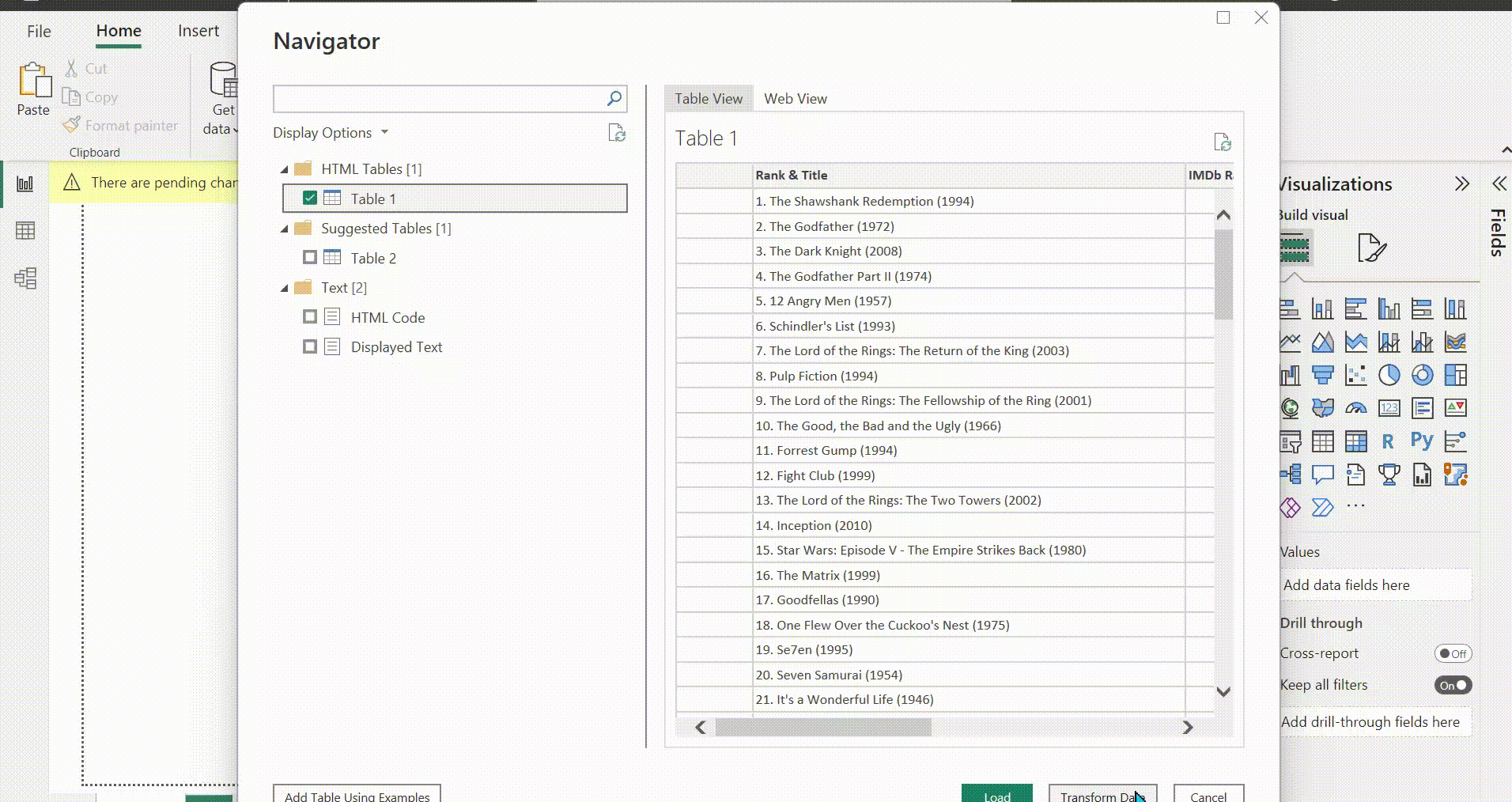The image size is (1512, 802).
Task: Refresh the Table 1 preview icon
Action: 1223,142
